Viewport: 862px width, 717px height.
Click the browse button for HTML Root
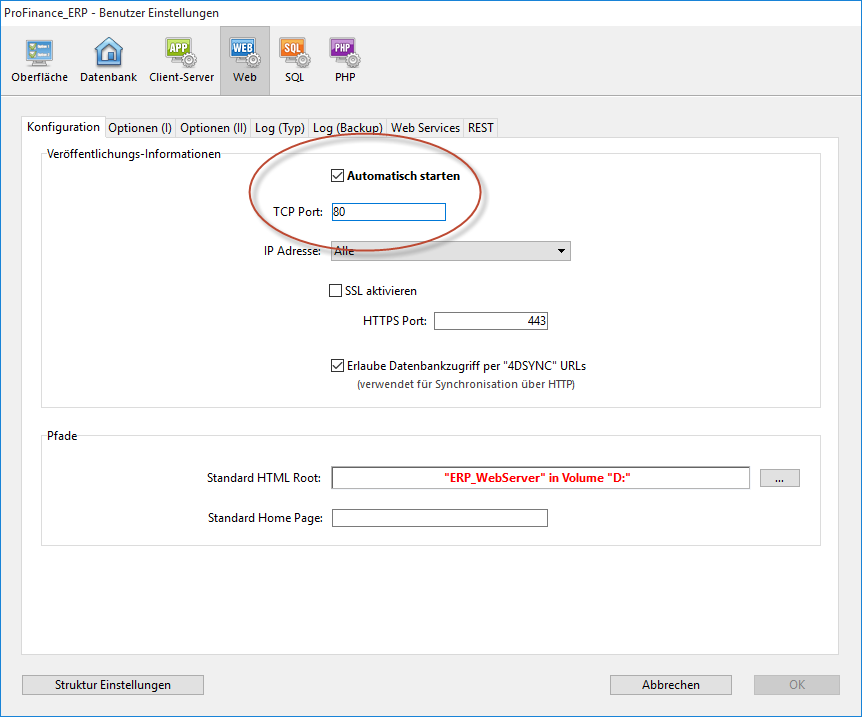tap(779, 478)
